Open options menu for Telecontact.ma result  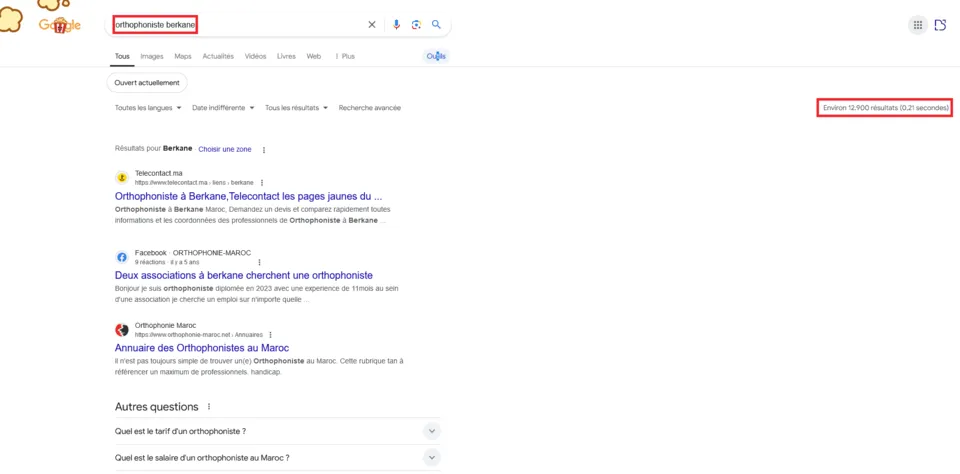[x=261, y=182]
